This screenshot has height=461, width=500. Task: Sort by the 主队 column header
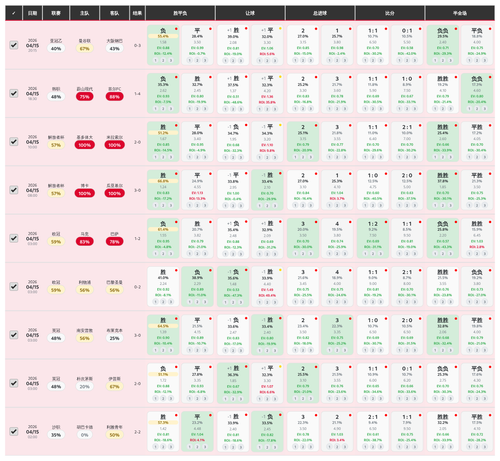tap(84, 13)
